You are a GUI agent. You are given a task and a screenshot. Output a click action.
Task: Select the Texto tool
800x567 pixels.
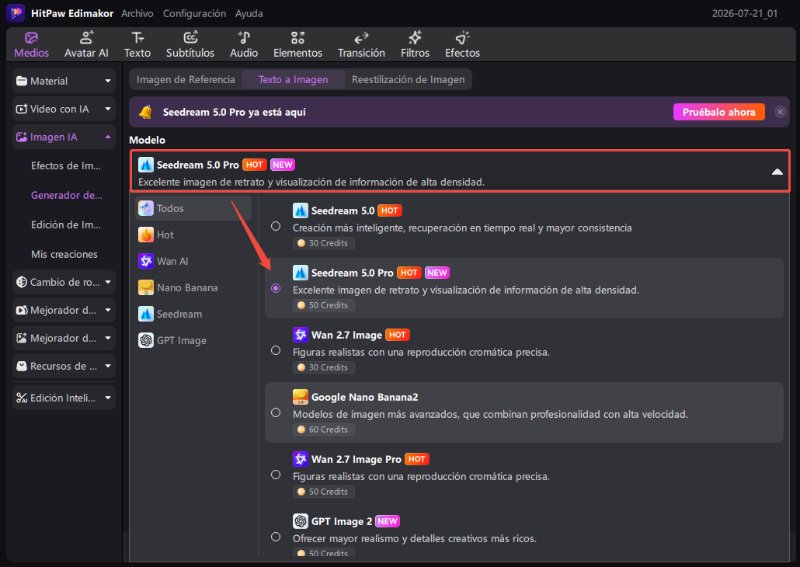[x=137, y=45]
